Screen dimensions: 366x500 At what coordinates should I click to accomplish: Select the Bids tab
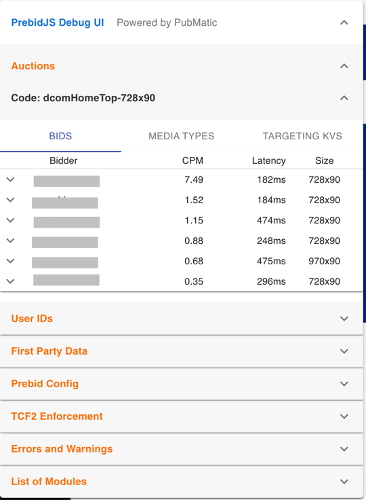pos(60,136)
